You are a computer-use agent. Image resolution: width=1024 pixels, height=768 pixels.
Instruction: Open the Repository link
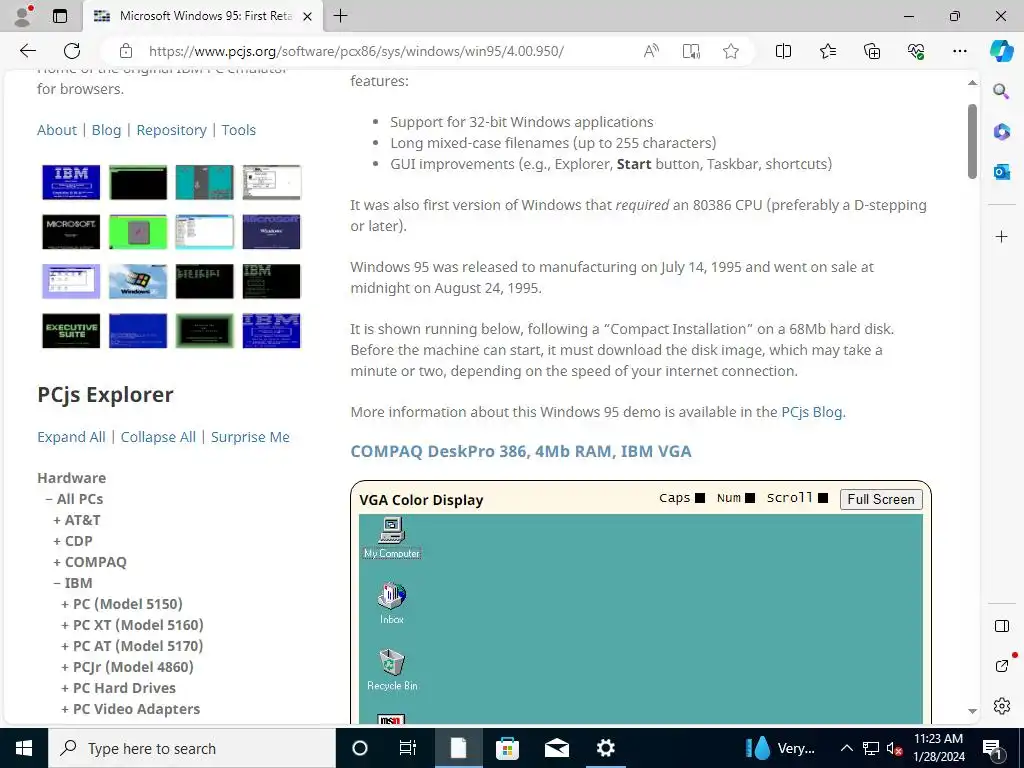tap(171, 130)
